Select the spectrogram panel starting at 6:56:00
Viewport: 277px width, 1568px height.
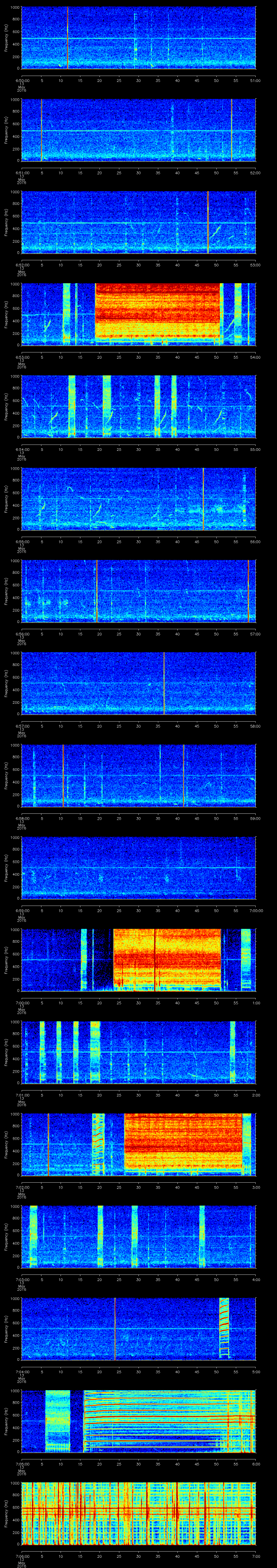139,591
